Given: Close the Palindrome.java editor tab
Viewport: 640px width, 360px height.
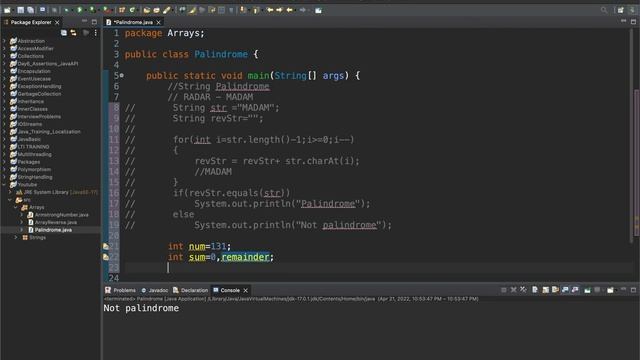Looking at the screenshot, I should [159, 22].
